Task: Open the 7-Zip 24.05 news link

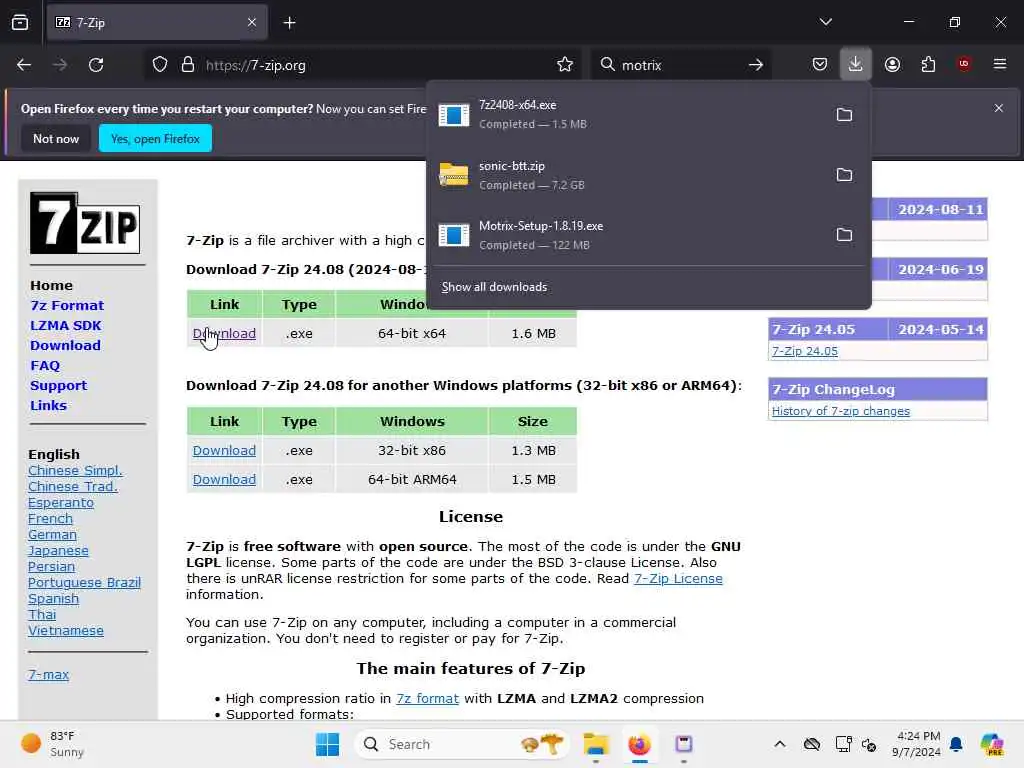Action: click(805, 351)
